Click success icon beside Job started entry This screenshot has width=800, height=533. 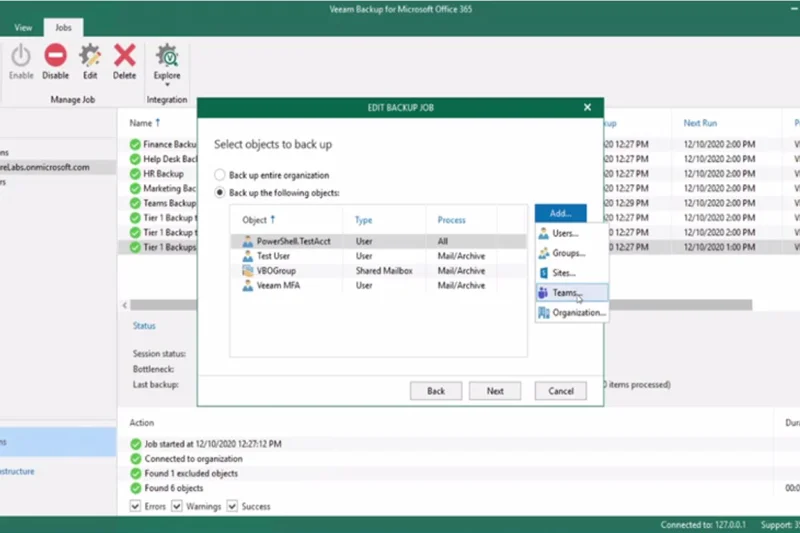(135, 444)
